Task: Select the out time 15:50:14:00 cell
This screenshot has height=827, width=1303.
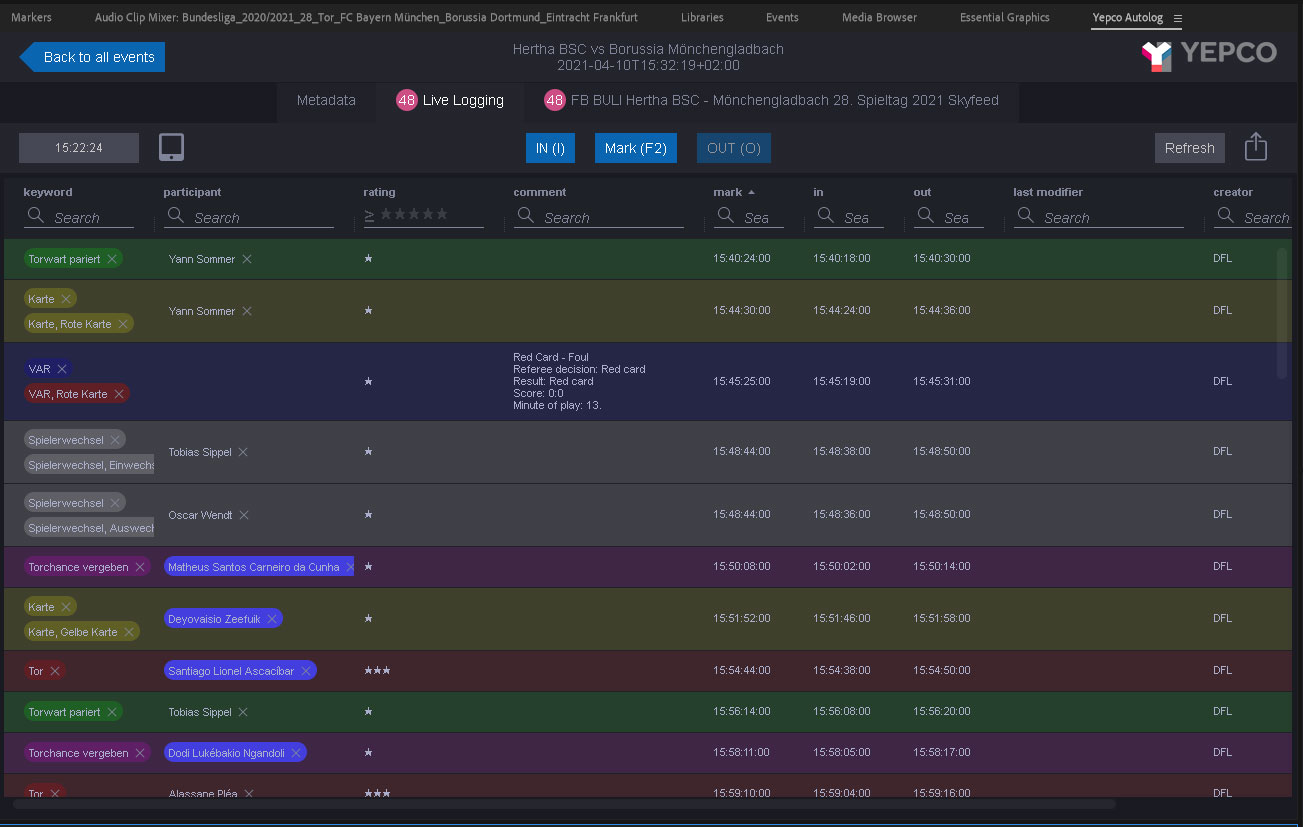Action: [x=942, y=567]
